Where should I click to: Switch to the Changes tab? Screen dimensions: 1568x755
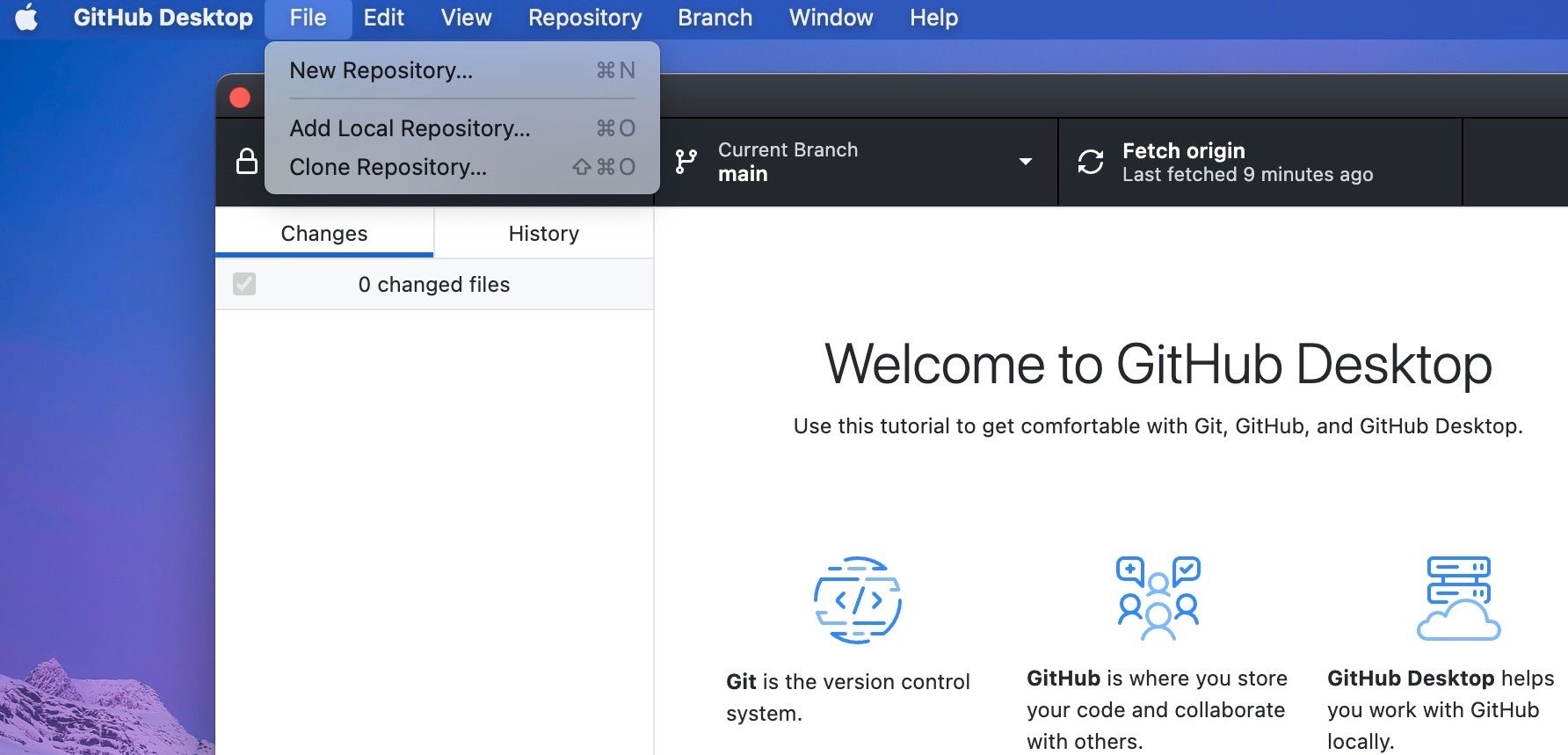coord(324,233)
